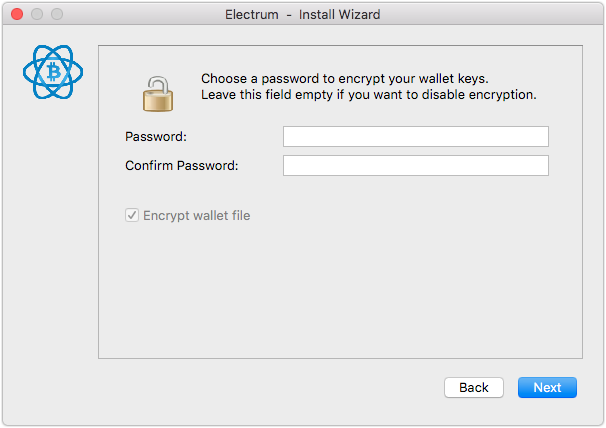This screenshot has height=428, width=606.
Task: Click the open padlock icon
Action: click(158, 94)
